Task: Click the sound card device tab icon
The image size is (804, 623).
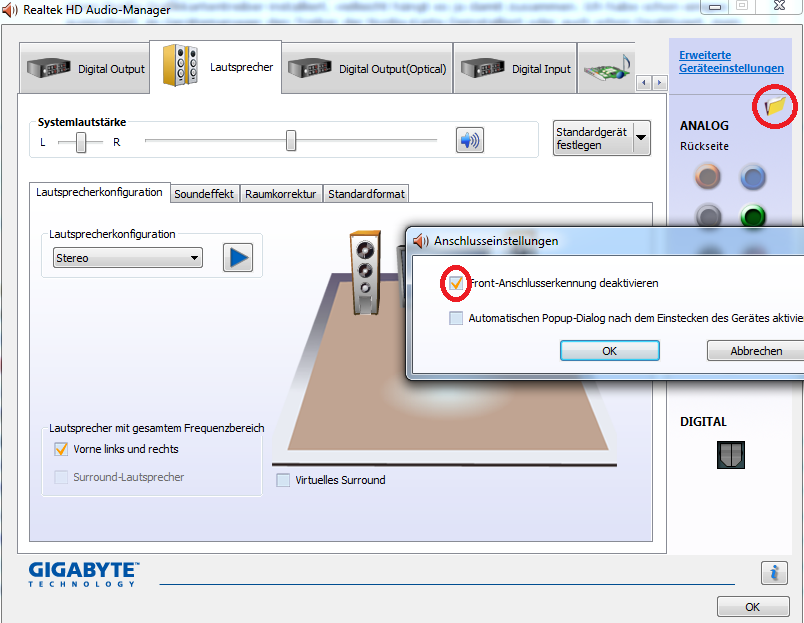Action: (608, 68)
